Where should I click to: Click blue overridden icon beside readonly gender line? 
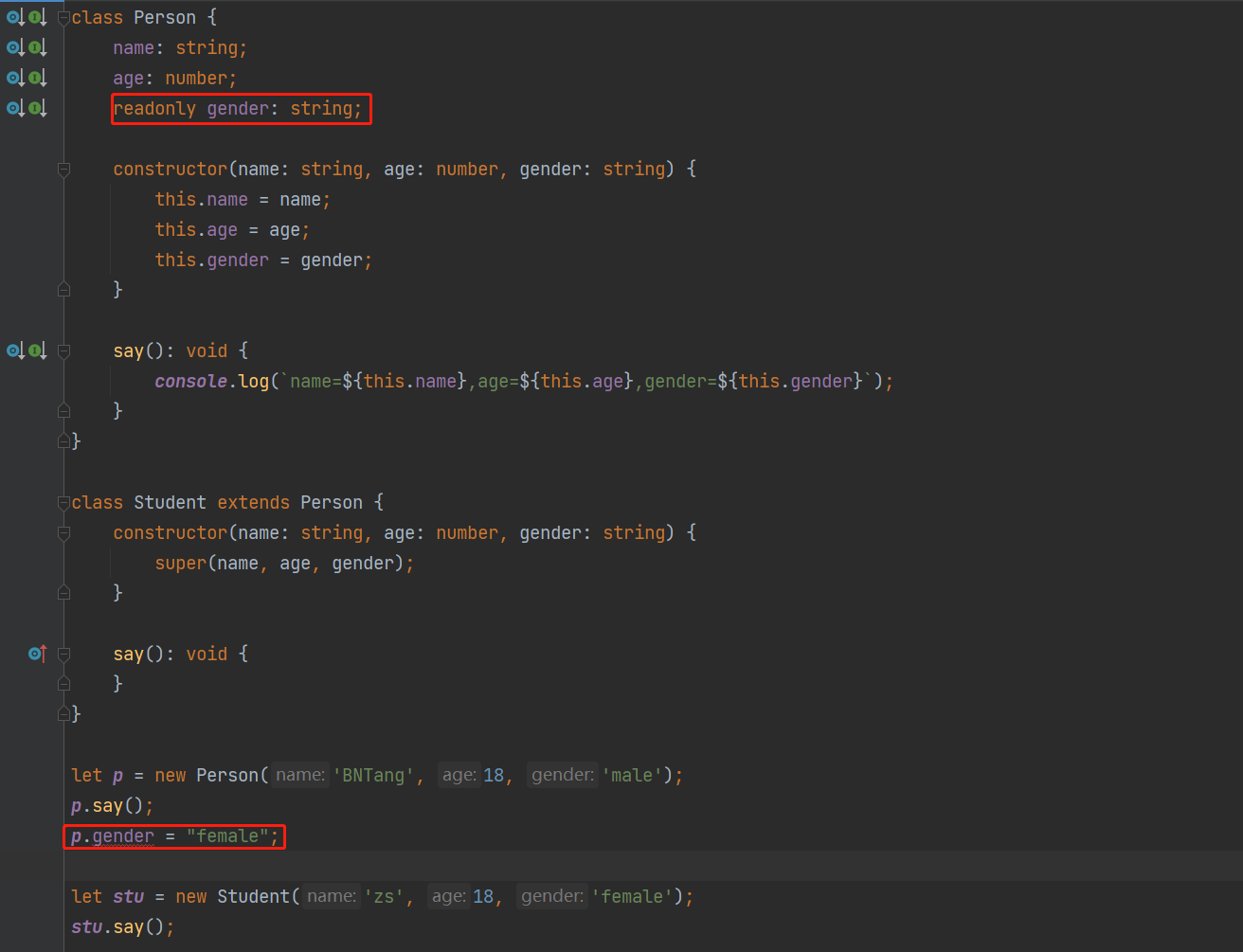tap(16, 108)
